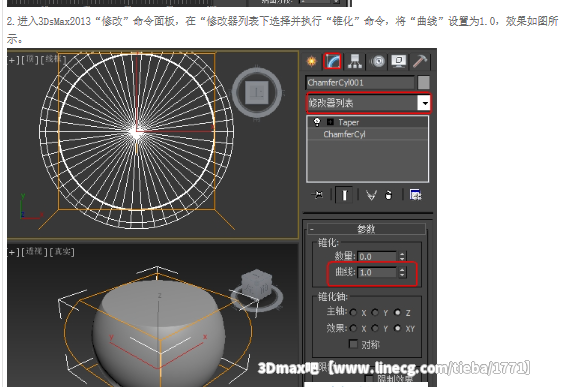
Task: Select the X primary axis radio button
Action: click(x=353, y=313)
